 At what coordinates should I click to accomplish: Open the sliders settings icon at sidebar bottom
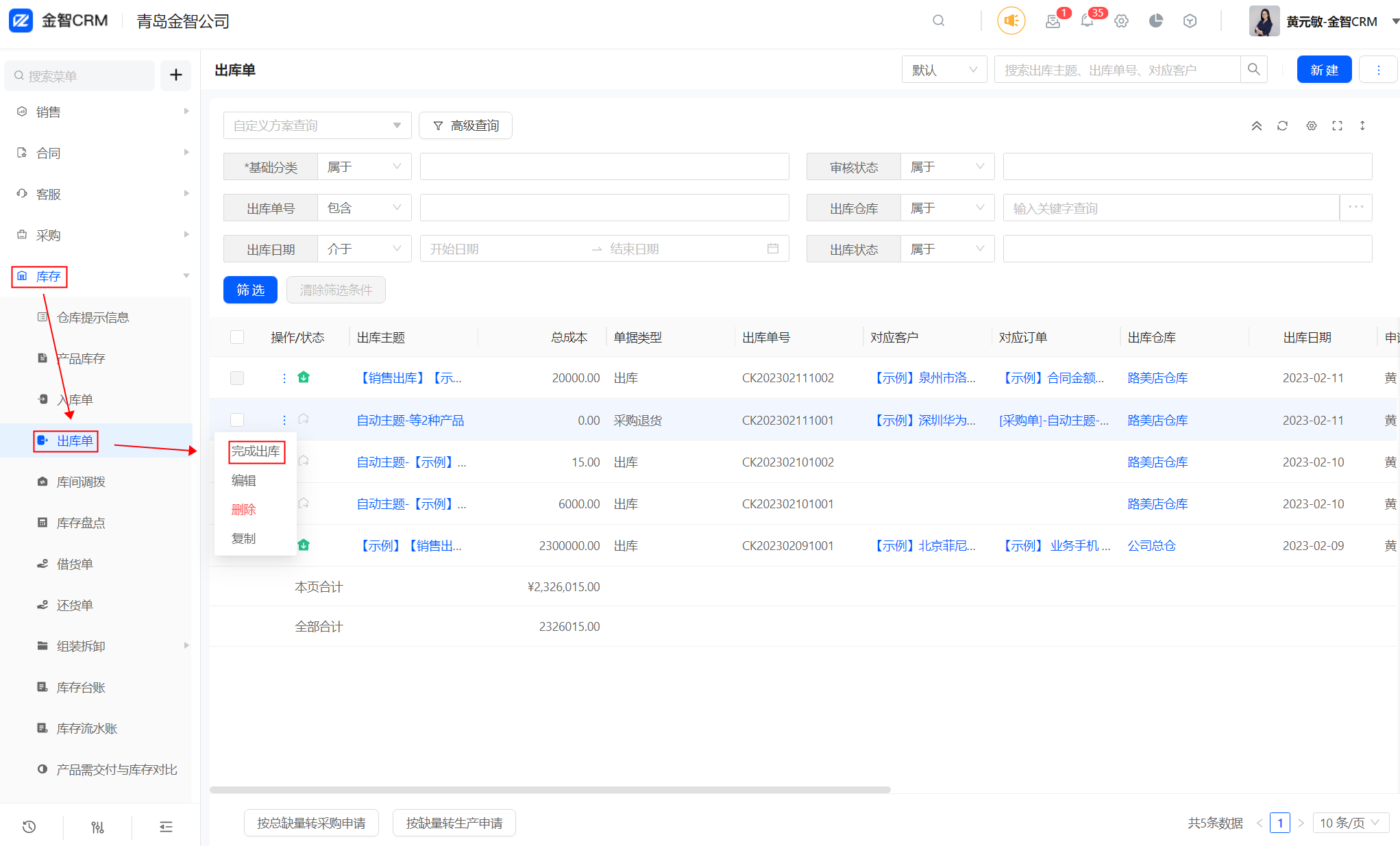tap(97, 827)
